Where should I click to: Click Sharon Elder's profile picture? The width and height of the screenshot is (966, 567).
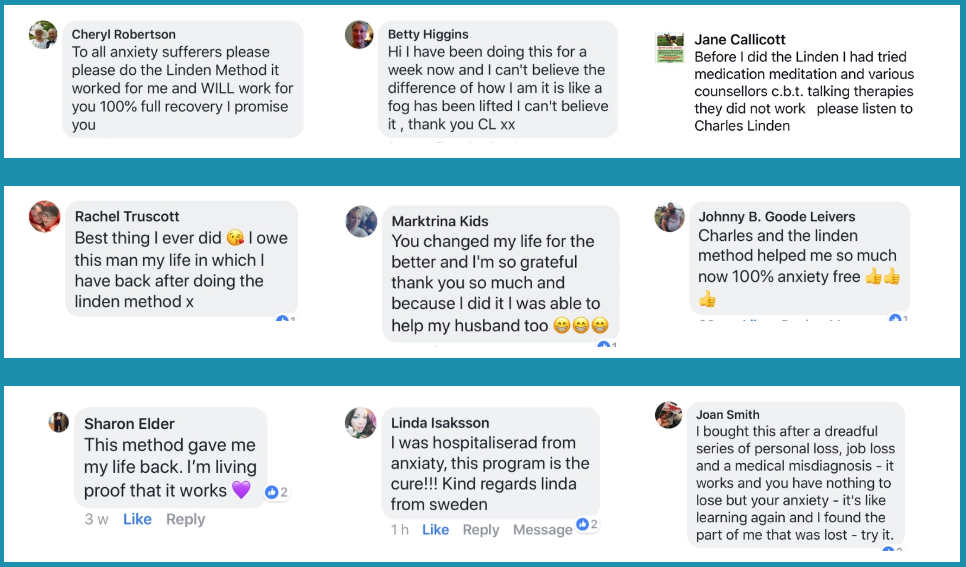click(59, 422)
